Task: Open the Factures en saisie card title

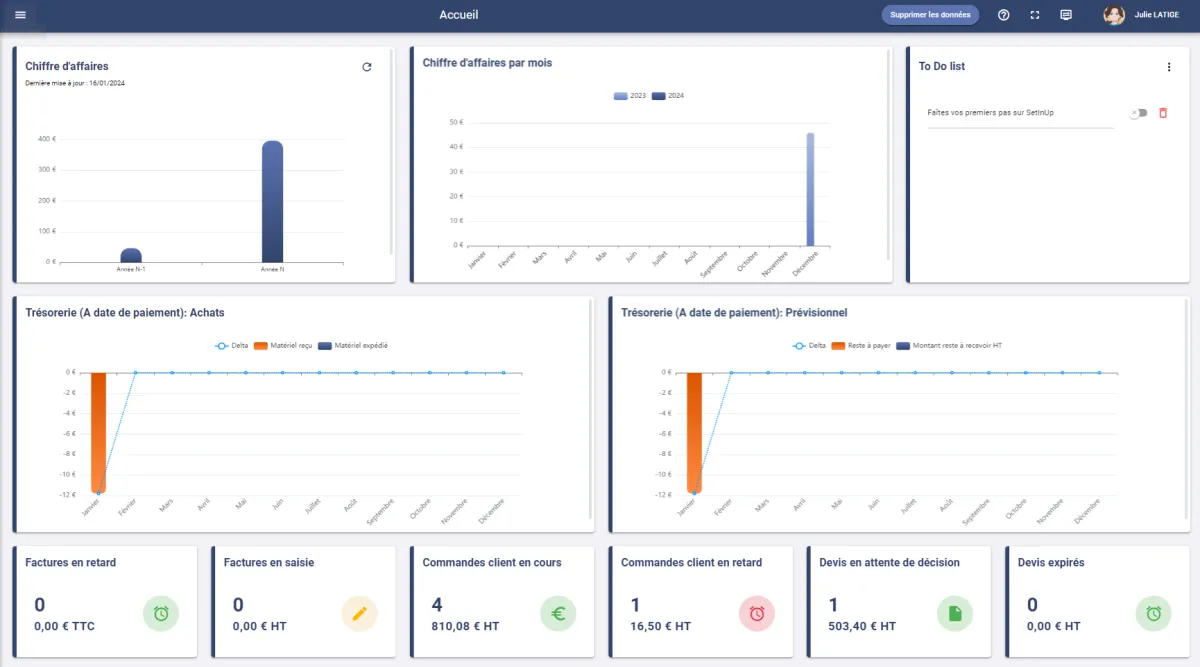Action: (x=267, y=563)
